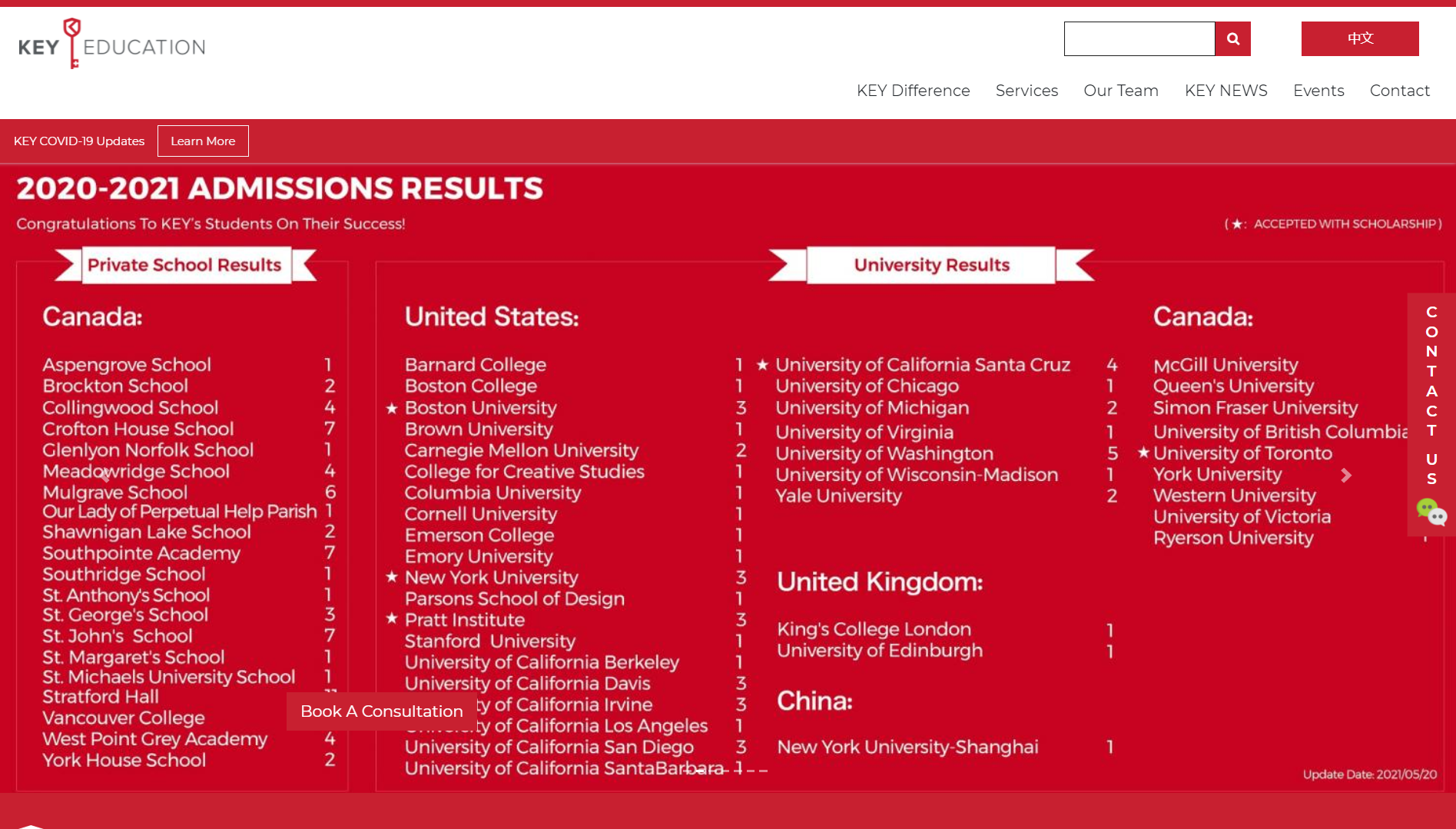Switch language with the 中文 button

point(1359,39)
